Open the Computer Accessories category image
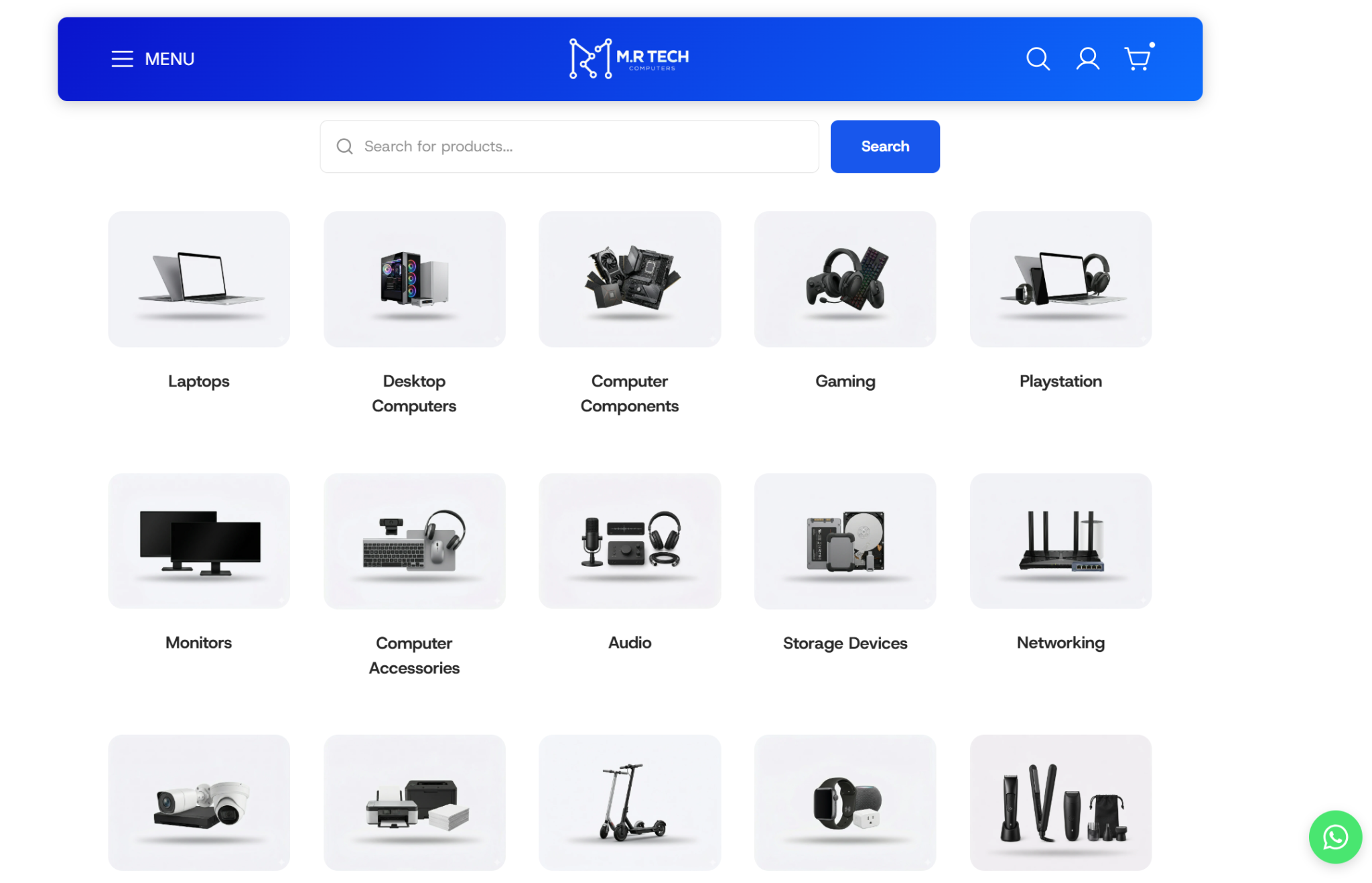 [415, 541]
